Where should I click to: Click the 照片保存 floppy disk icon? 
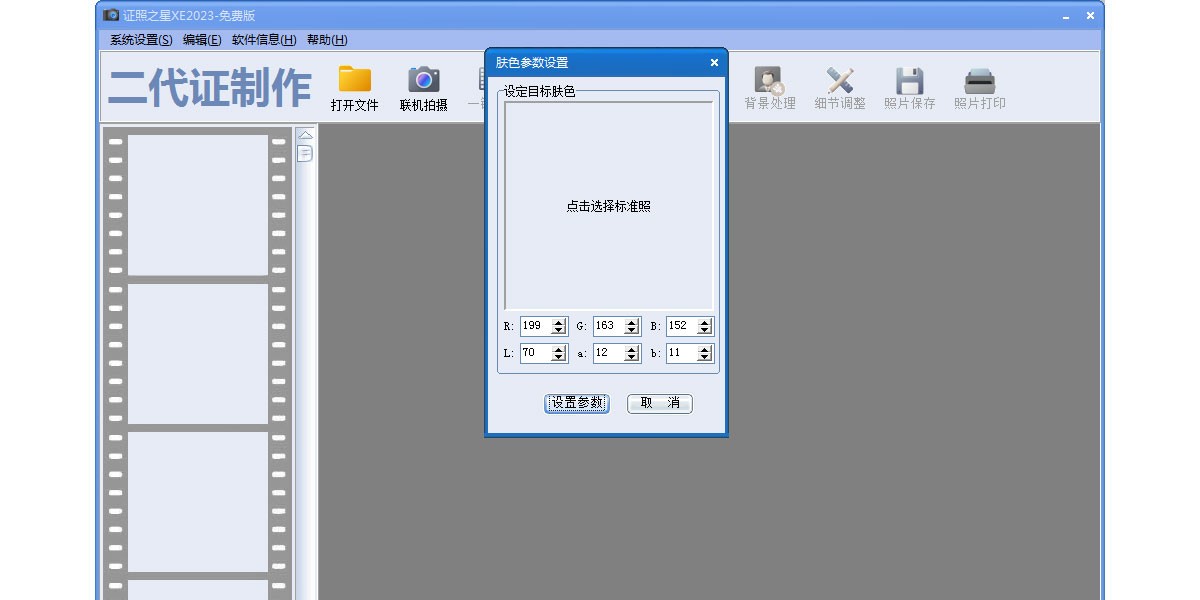coord(909,81)
